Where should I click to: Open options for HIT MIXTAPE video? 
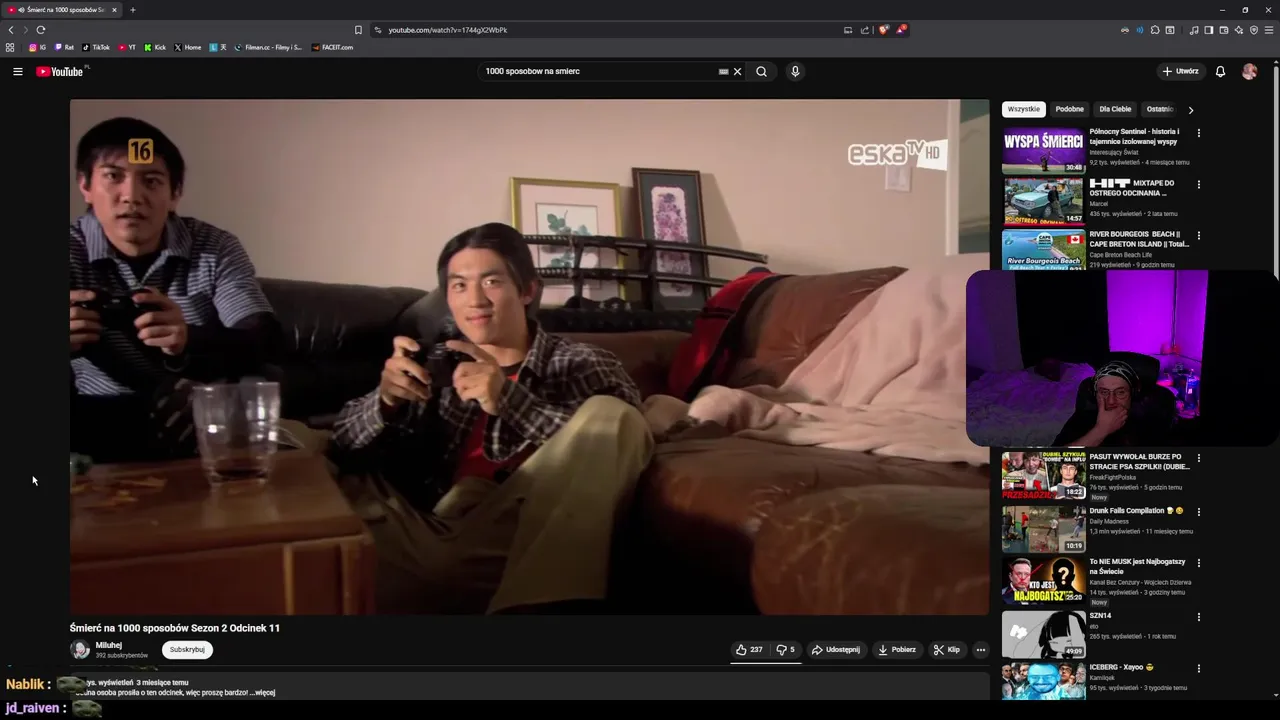pos(1198,185)
